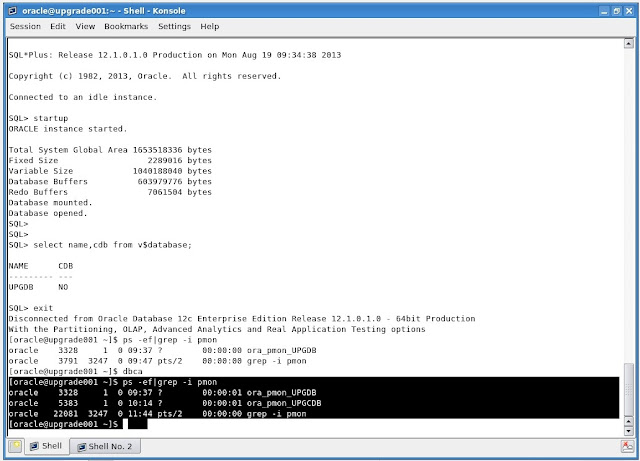The height and width of the screenshot is (461, 640).
Task: Click 'Total System Global Area' line
Action: tap(110, 150)
